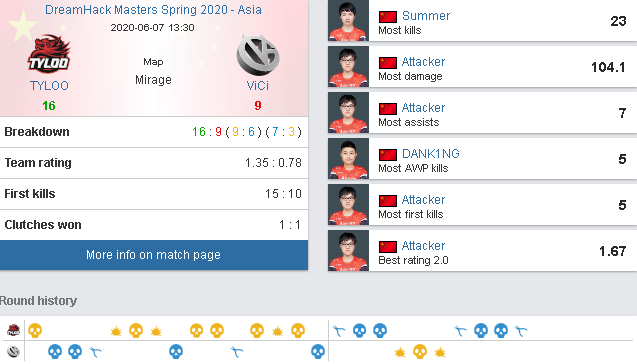
Task: Click TYLOO small logo in round history
Action: [13, 330]
